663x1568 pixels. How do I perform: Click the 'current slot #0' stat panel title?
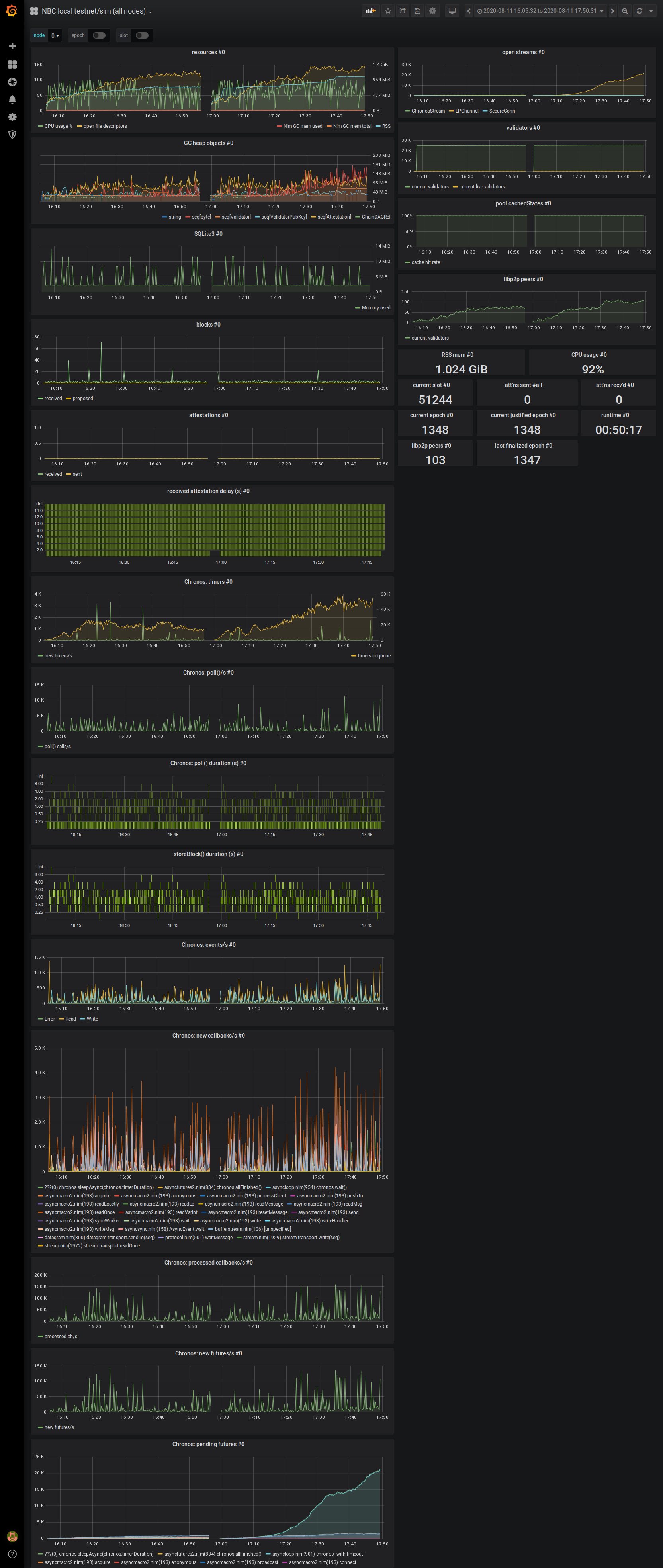coord(431,385)
